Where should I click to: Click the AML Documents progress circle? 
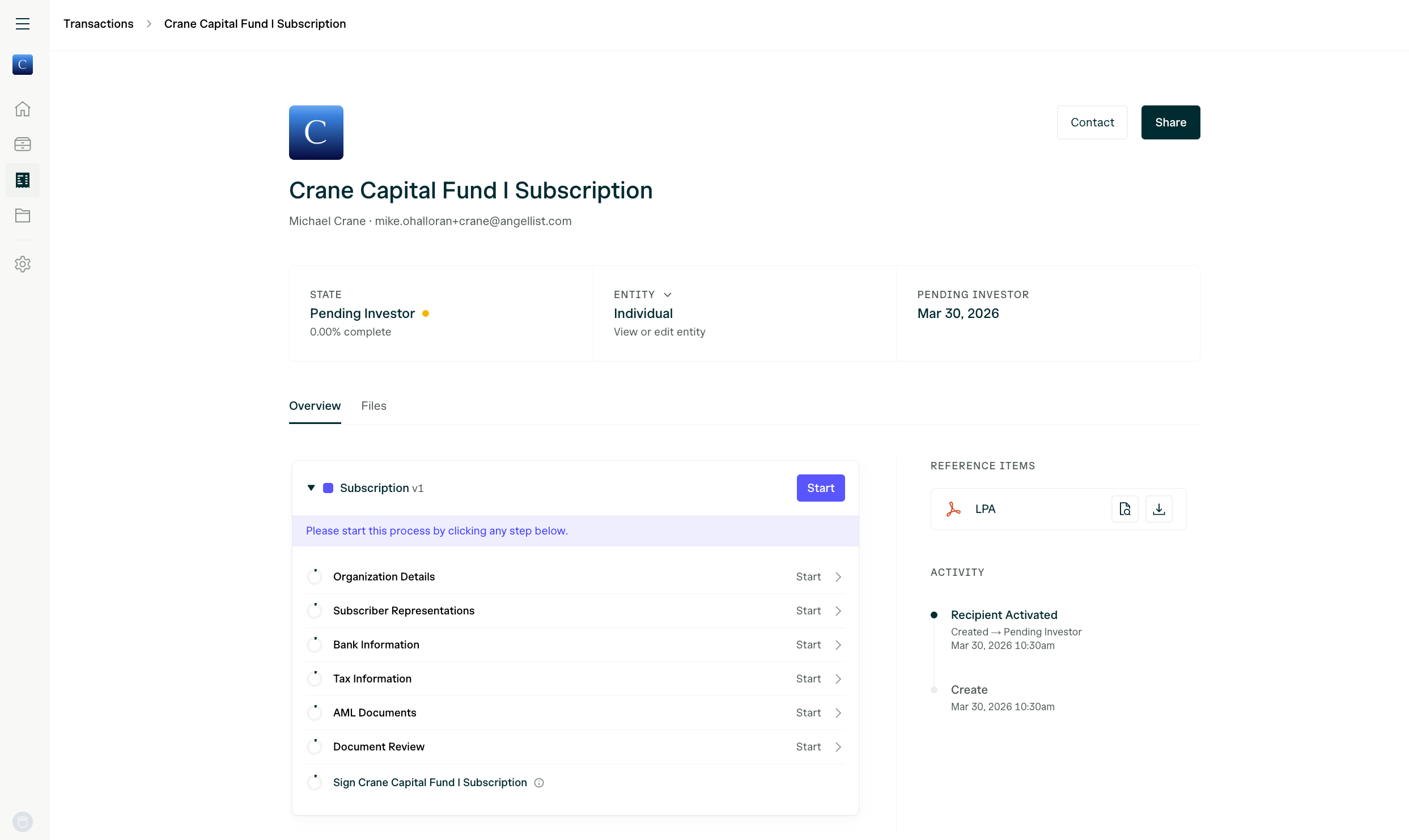pyautogui.click(x=315, y=713)
